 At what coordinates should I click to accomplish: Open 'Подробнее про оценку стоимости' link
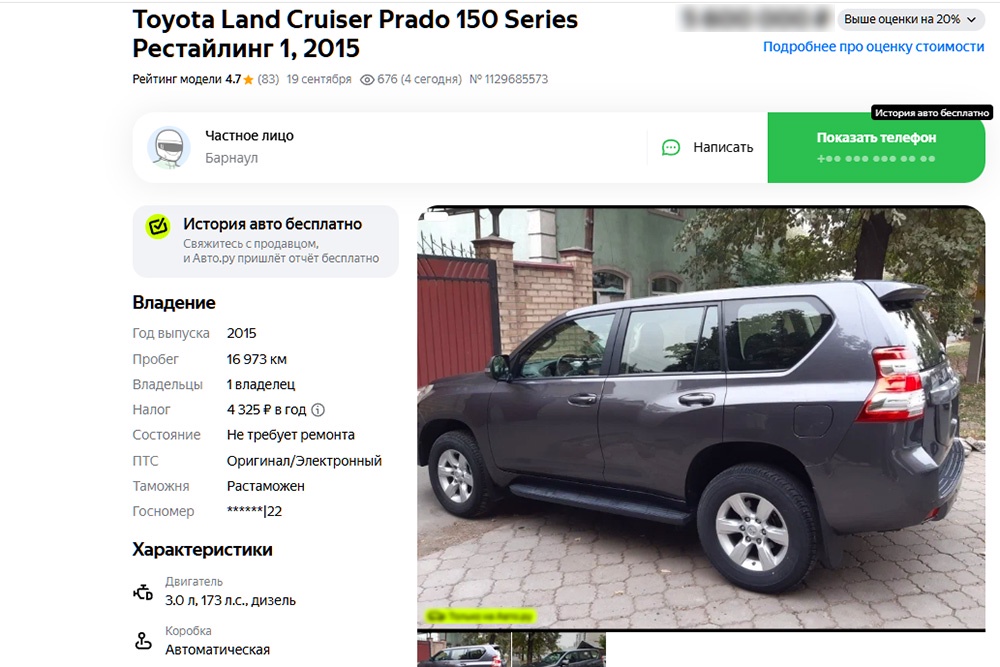[873, 47]
